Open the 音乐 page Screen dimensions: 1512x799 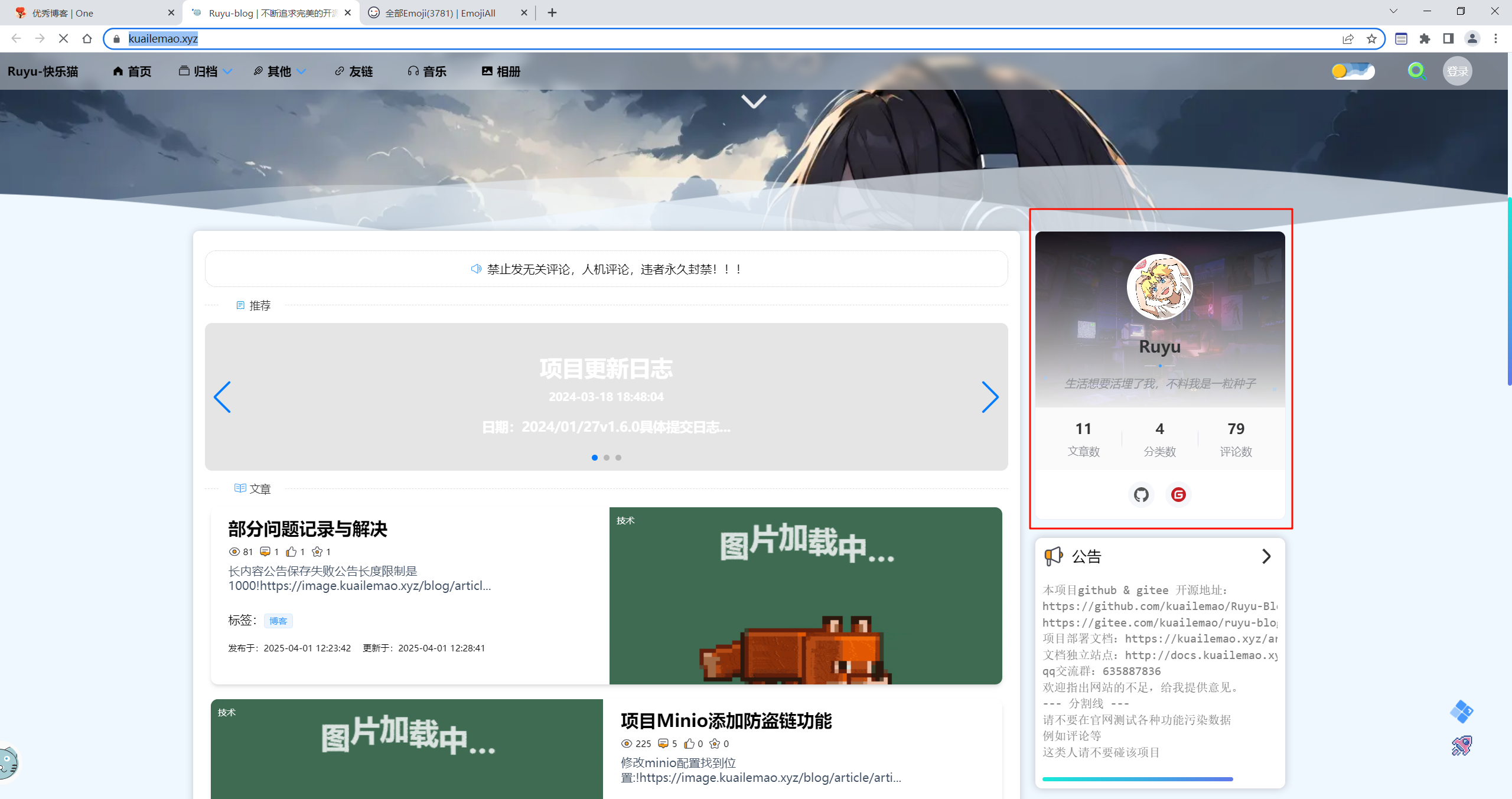427,71
